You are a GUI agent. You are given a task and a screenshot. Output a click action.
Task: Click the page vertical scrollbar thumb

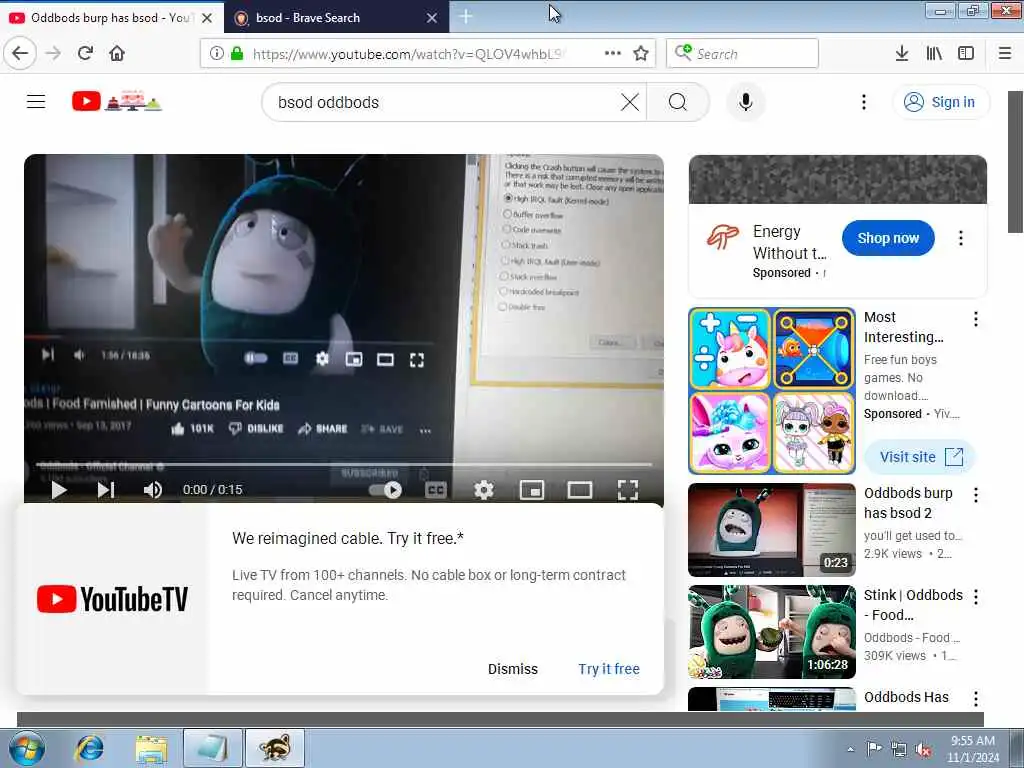(1016, 162)
